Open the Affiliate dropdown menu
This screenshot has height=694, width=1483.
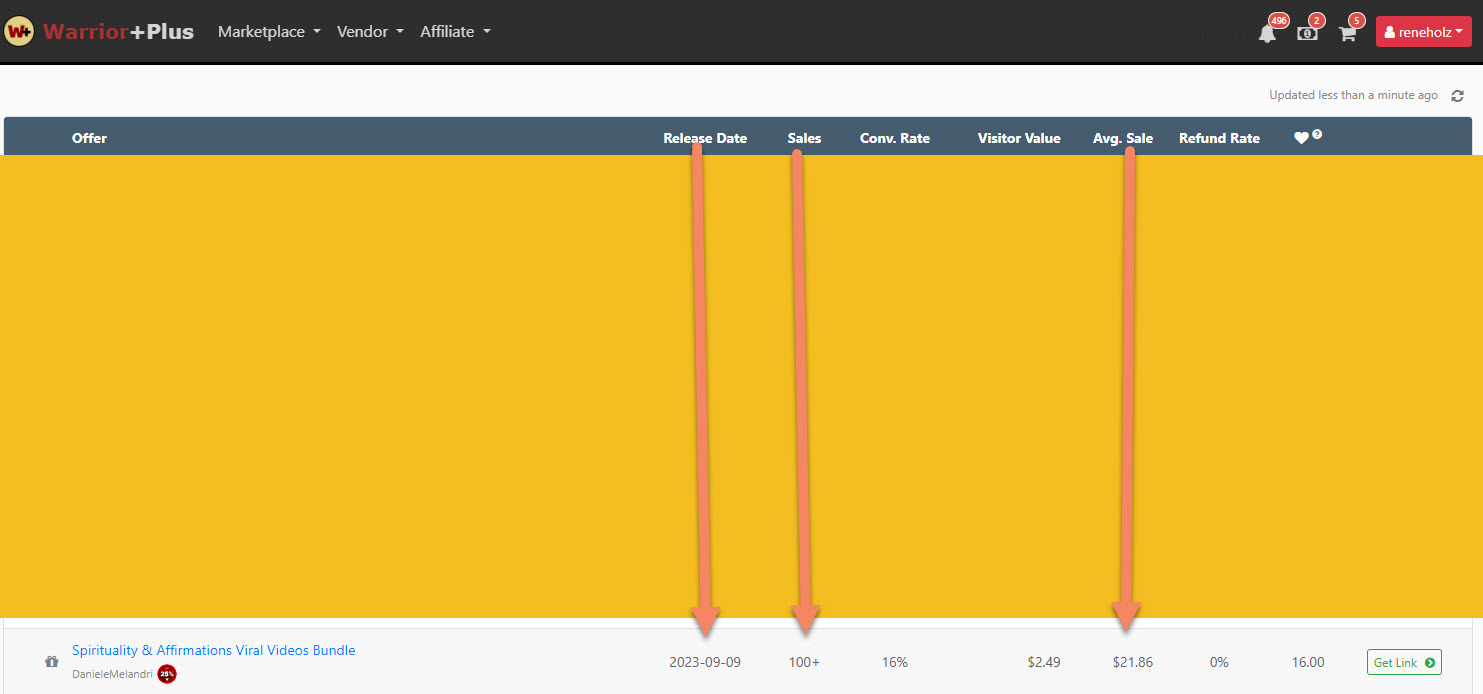click(x=455, y=32)
